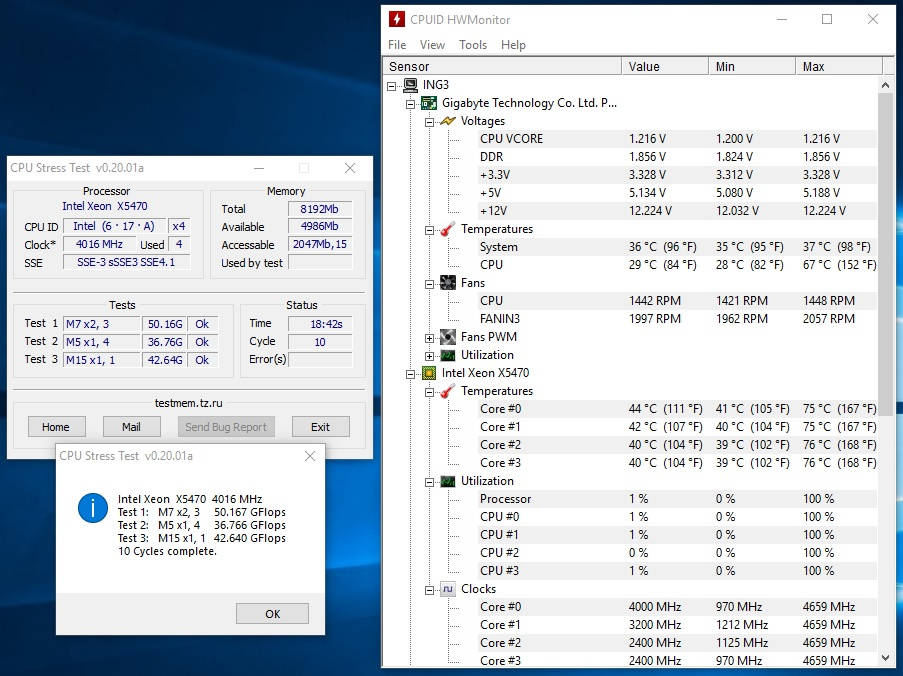The width and height of the screenshot is (903, 676).
Task: Click the Xeon Utilization graph icon
Action: pyautogui.click(x=447, y=481)
